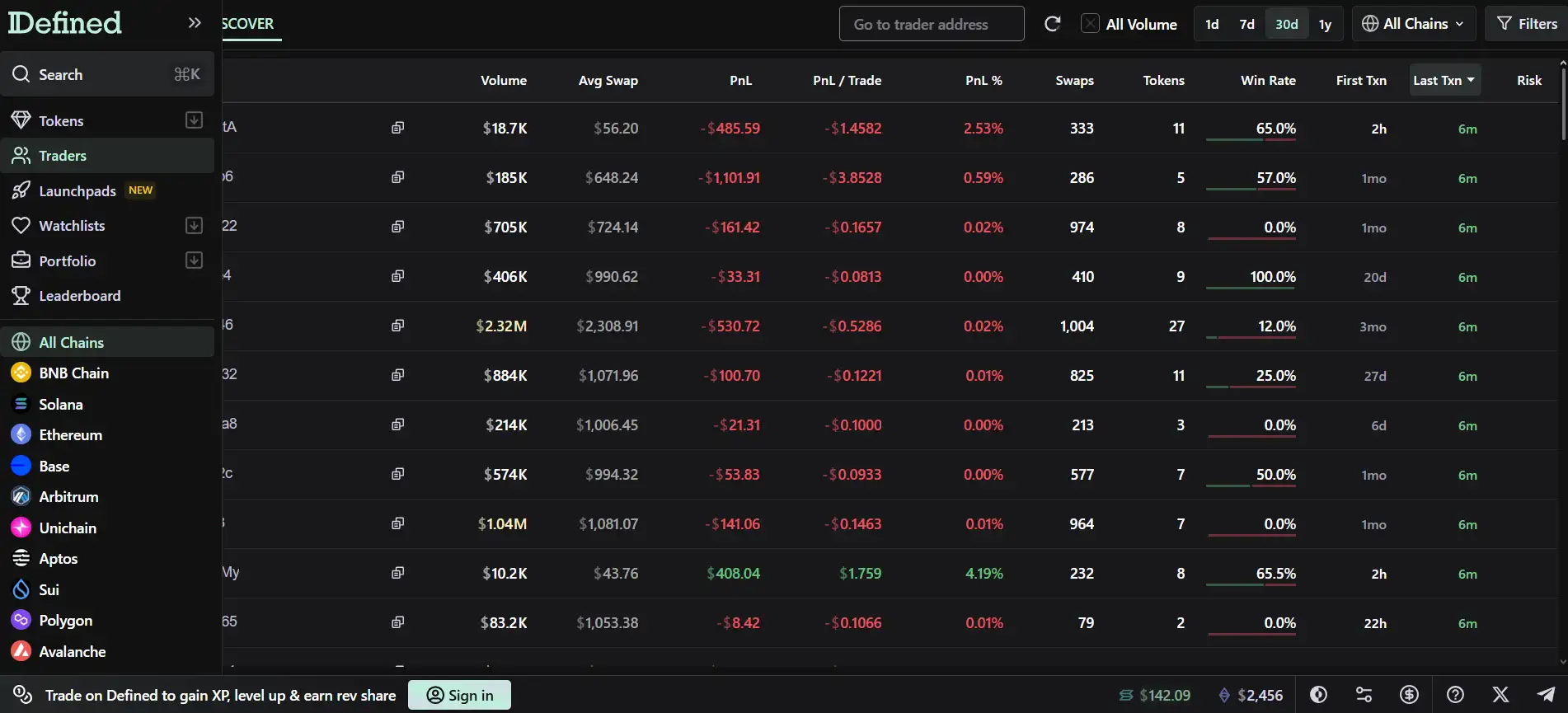This screenshot has height=713, width=1568.
Task: Click the dollar currency icon in footer
Action: pos(1409,695)
